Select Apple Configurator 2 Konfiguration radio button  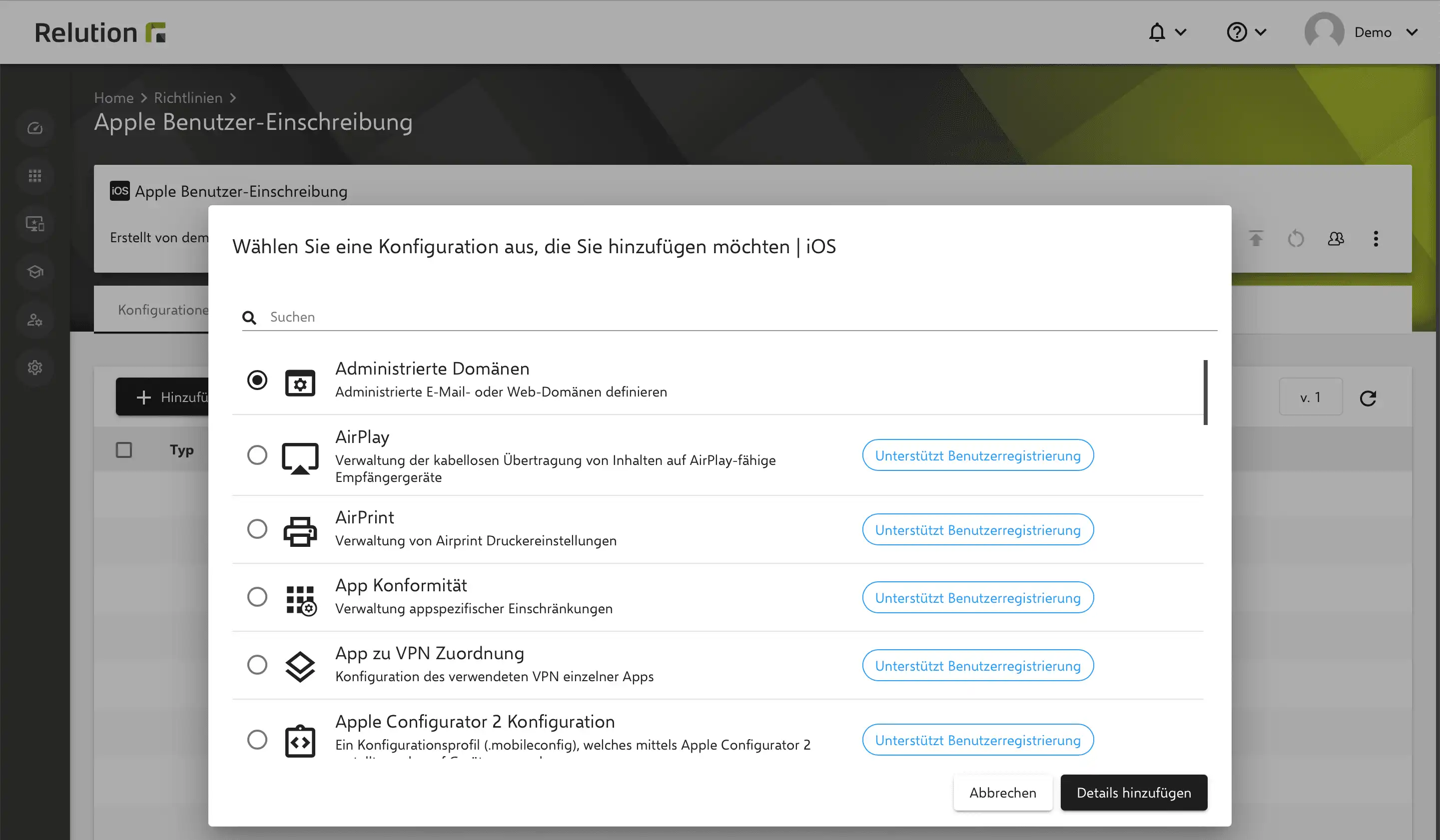point(256,740)
